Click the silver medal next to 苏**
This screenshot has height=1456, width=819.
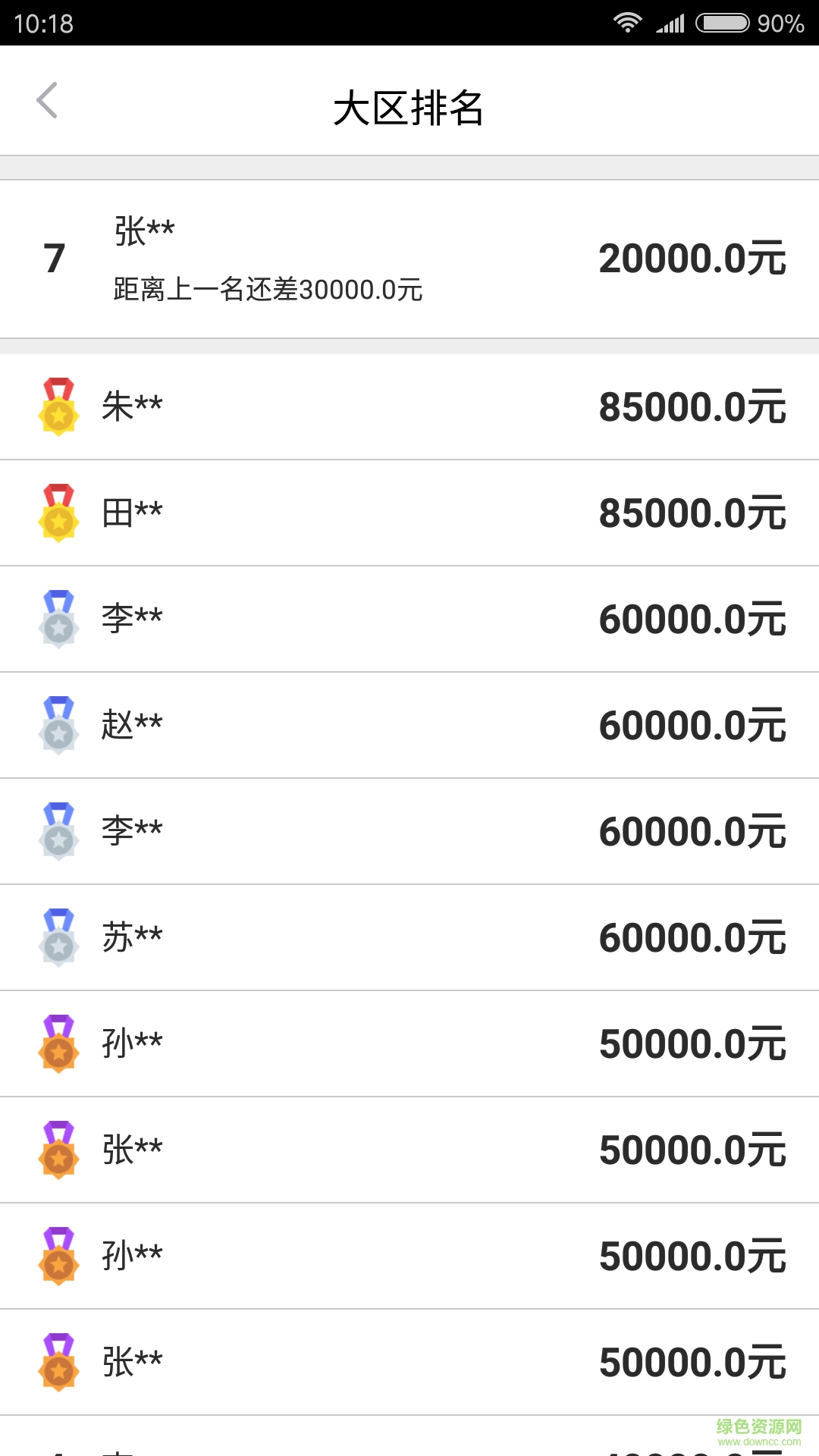[x=58, y=937]
